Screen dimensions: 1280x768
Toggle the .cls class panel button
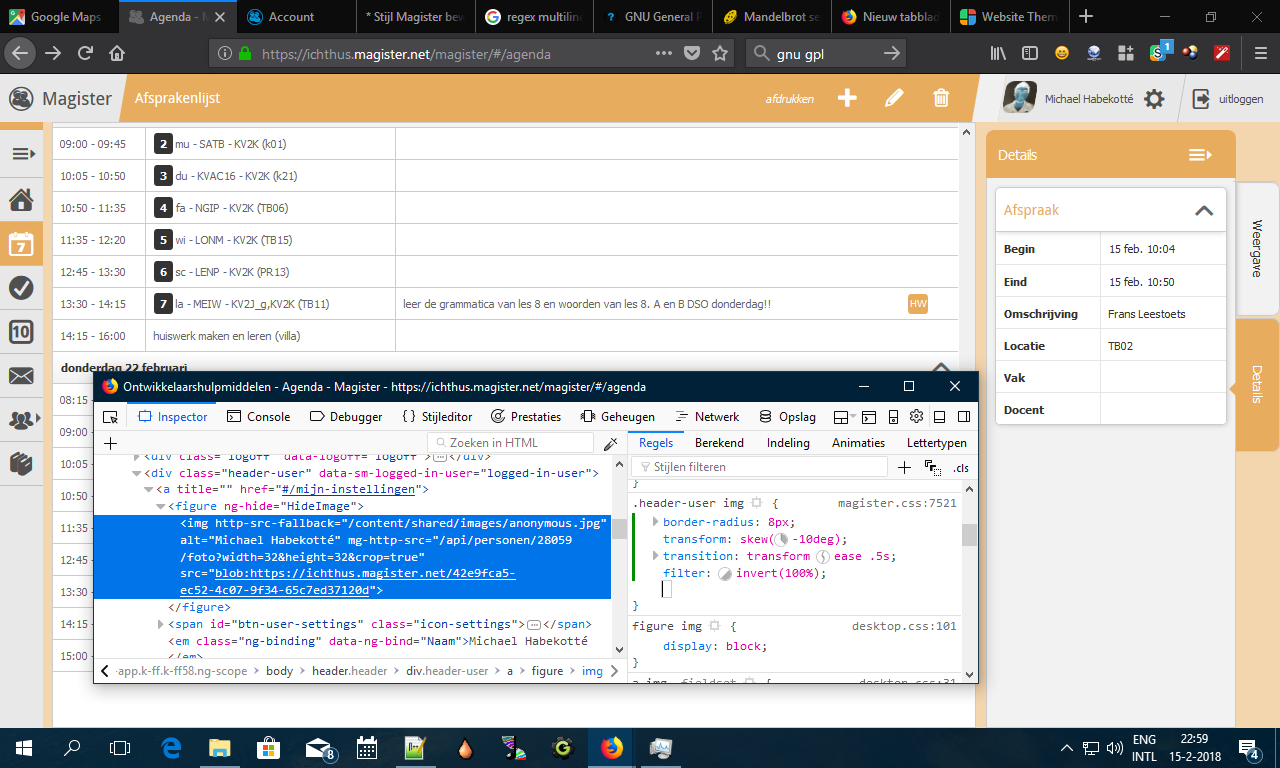960,468
